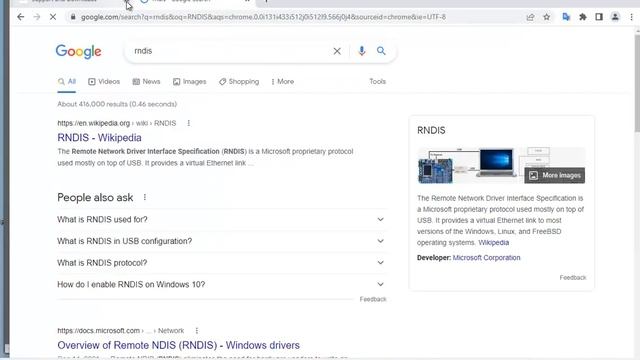
Task: Click the lock icon in address bar
Action: pos(73,17)
